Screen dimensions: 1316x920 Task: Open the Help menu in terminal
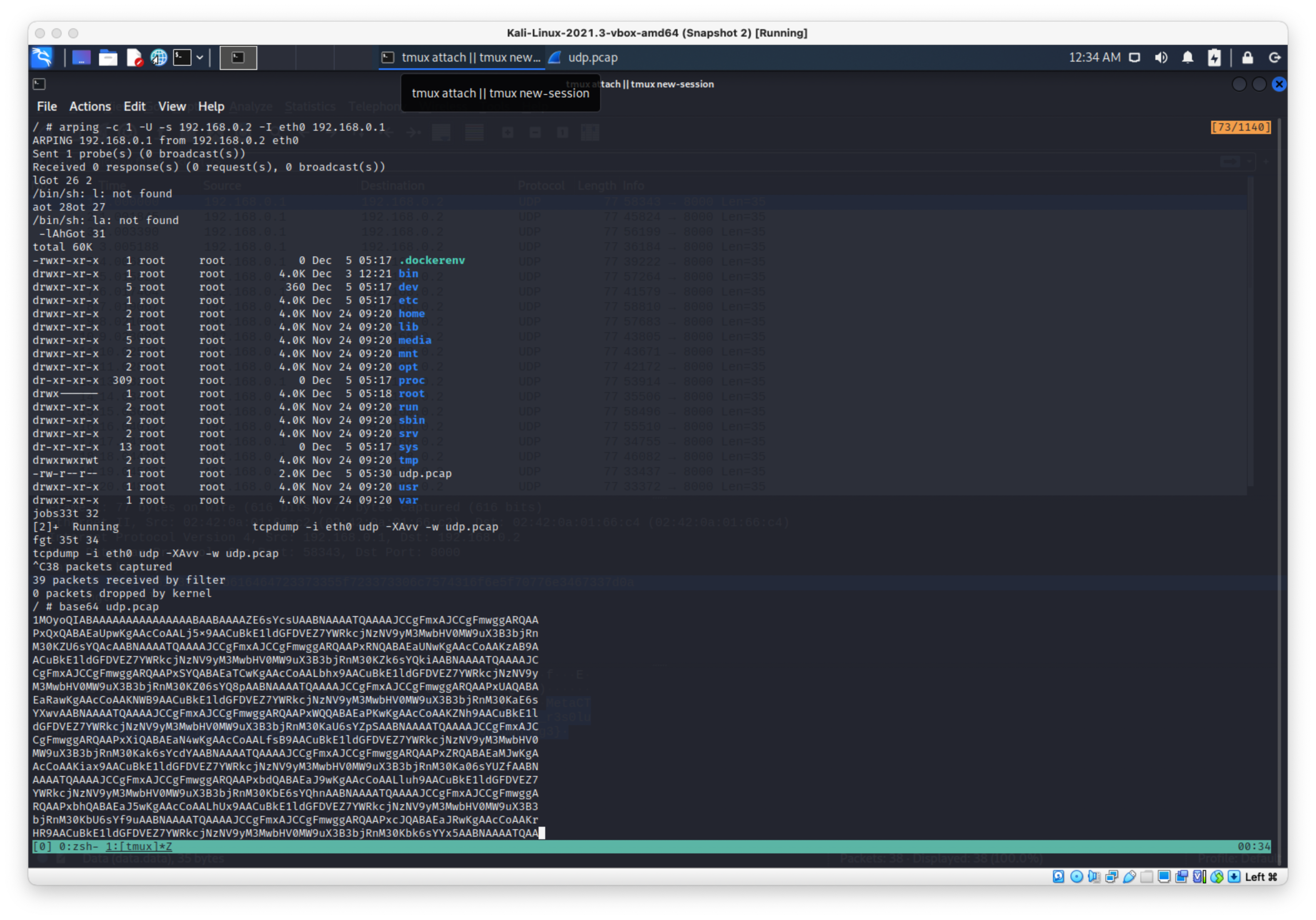tap(211, 107)
